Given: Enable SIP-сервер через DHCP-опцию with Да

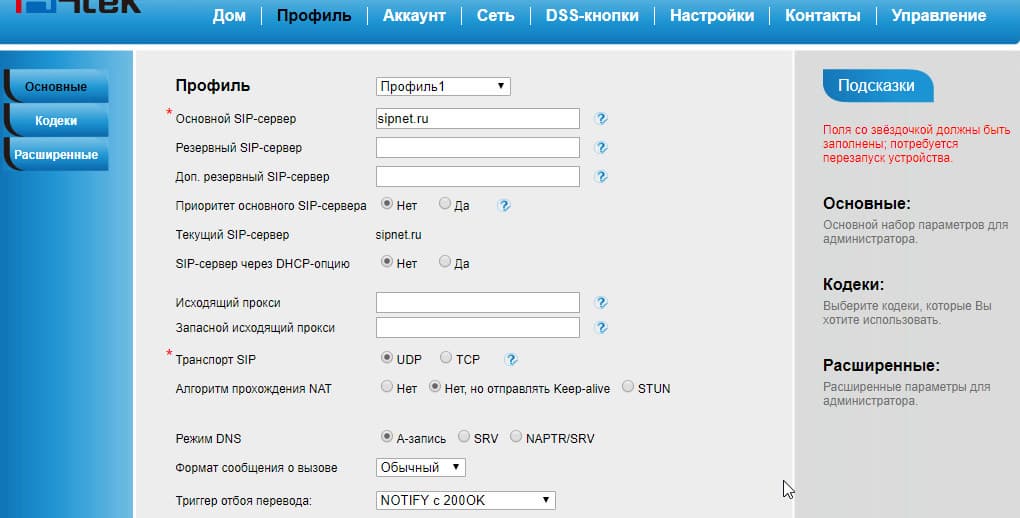Looking at the screenshot, I should (x=445, y=263).
